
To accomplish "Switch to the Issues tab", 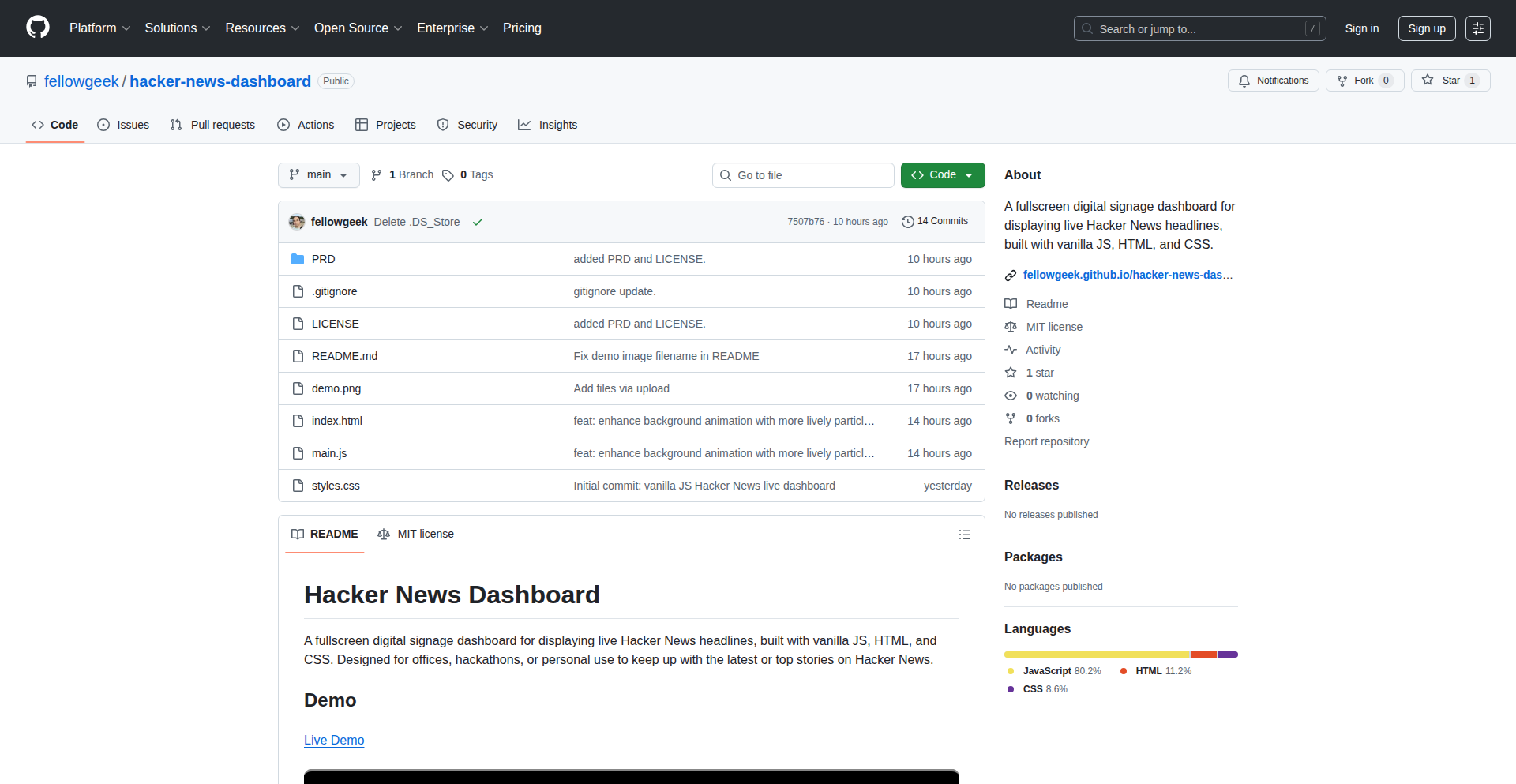I will pos(123,125).
